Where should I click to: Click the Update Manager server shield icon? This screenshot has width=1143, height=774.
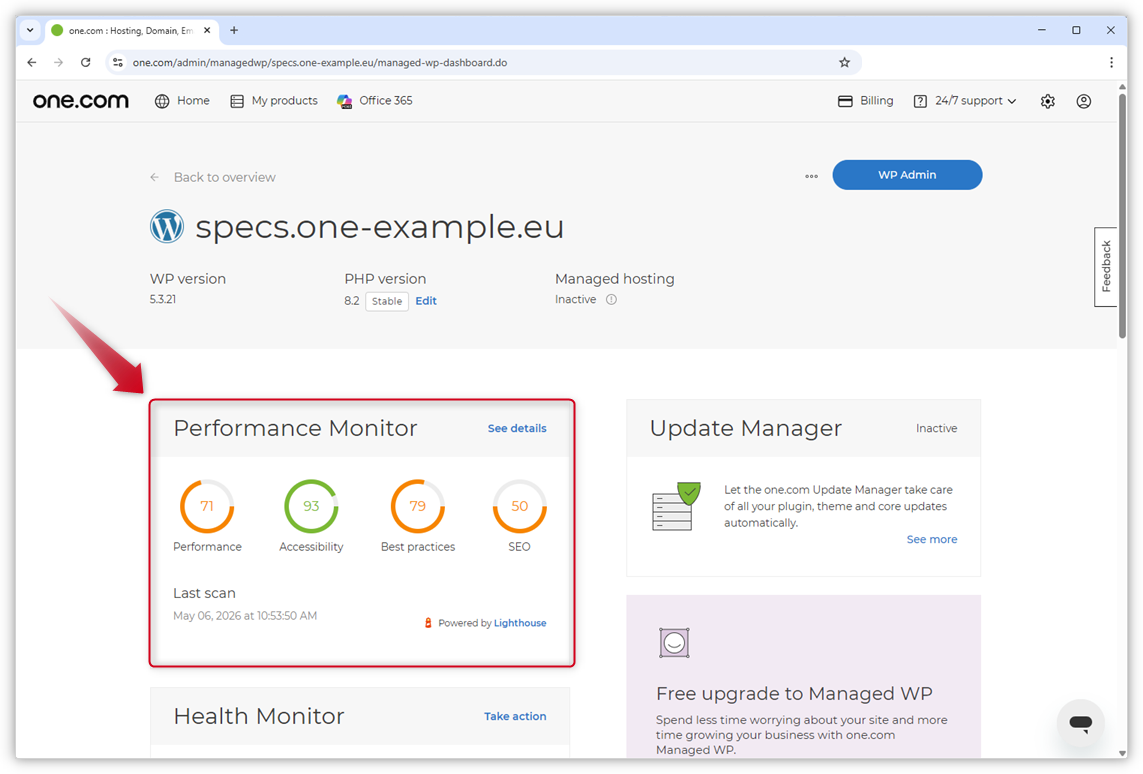(676, 506)
